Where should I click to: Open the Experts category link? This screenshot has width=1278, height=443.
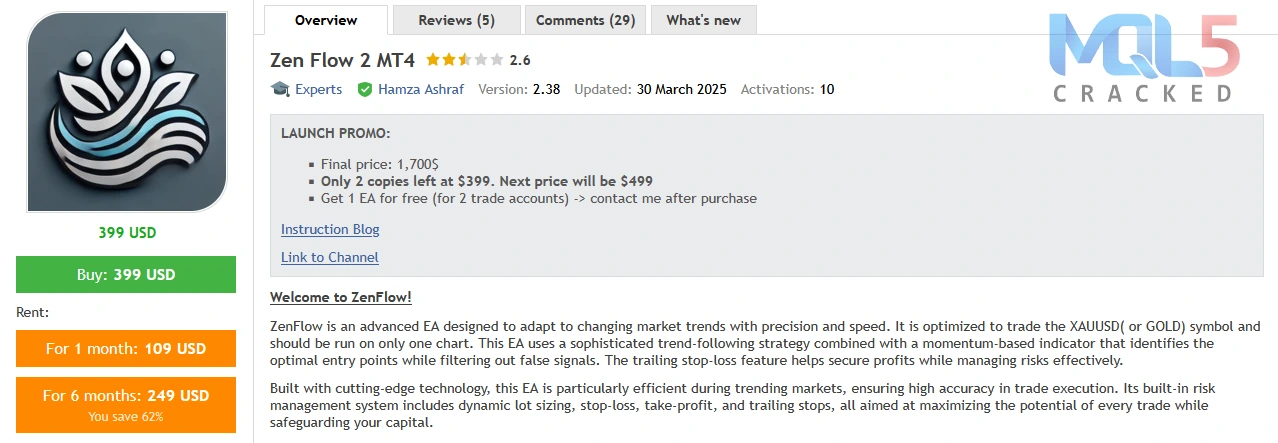pos(318,89)
